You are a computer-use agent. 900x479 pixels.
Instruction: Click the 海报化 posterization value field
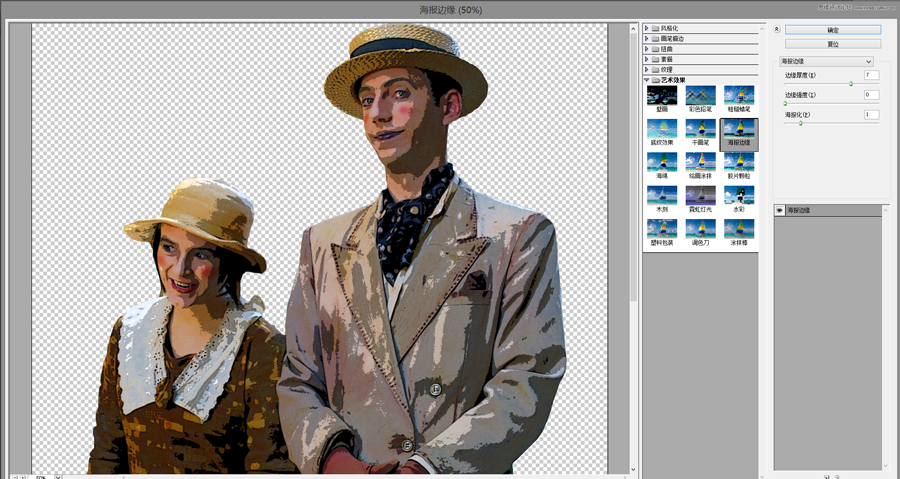coord(871,114)
